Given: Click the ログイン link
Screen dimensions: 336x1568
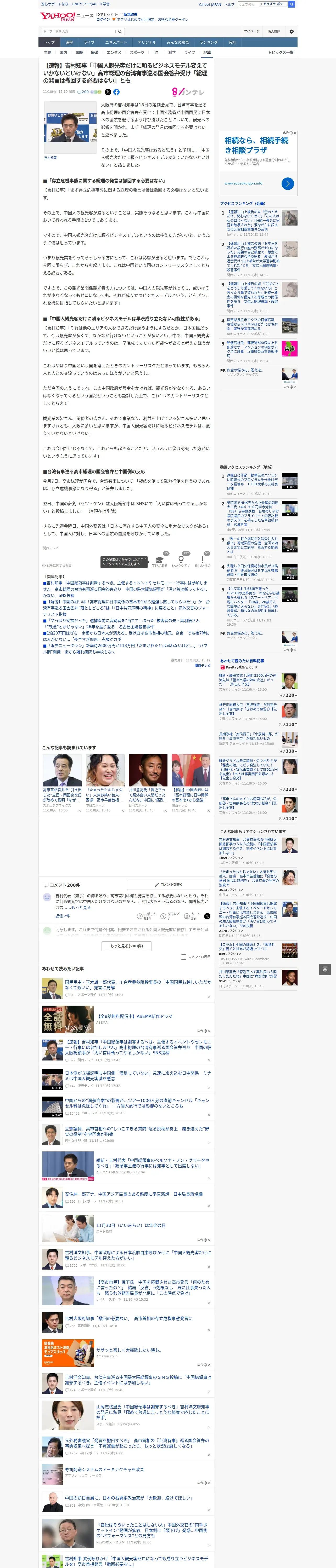Looking at the screenshot, I should (103, 20).
